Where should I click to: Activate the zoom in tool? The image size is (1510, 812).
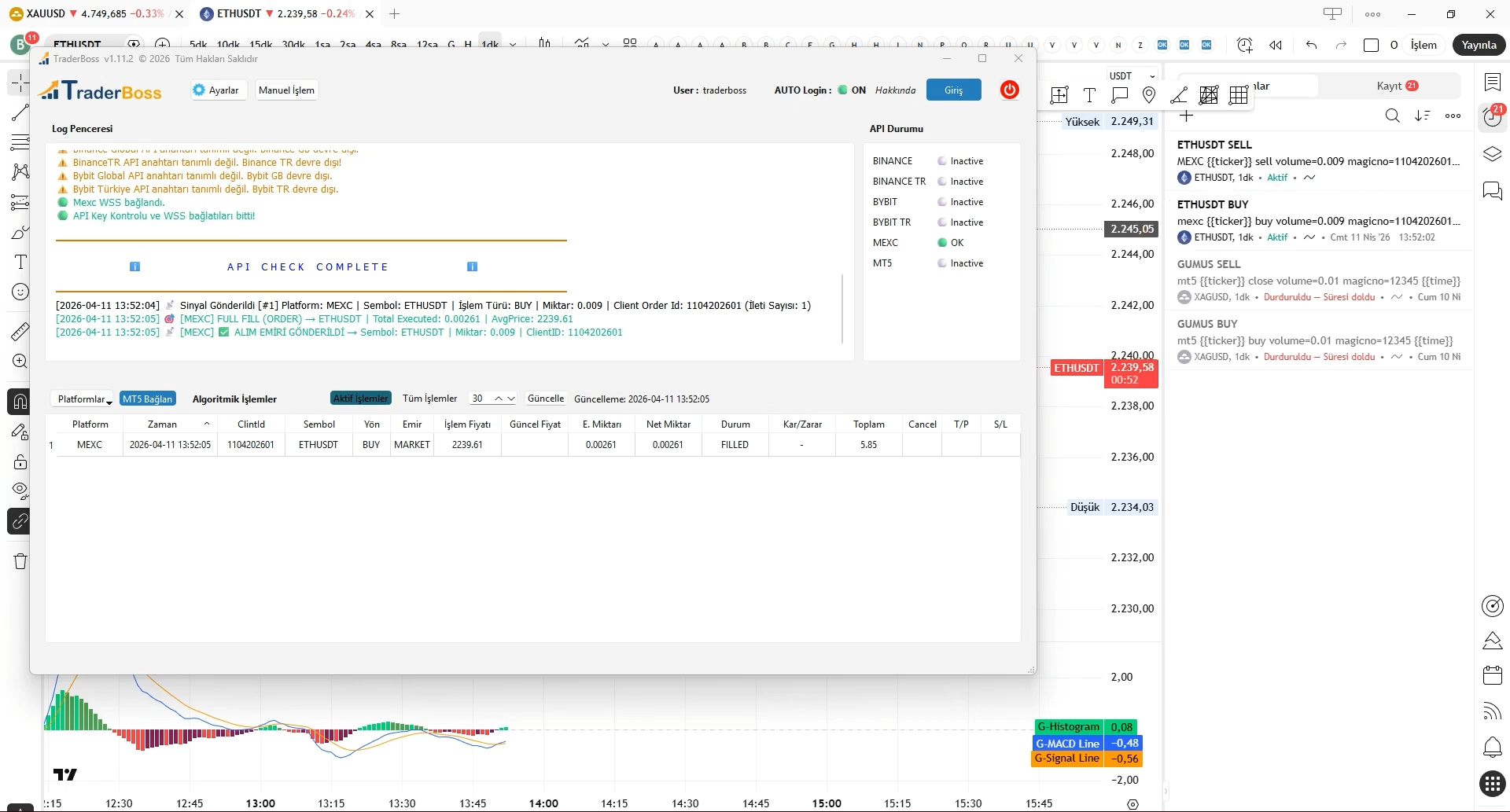click(x=20, y=361)
